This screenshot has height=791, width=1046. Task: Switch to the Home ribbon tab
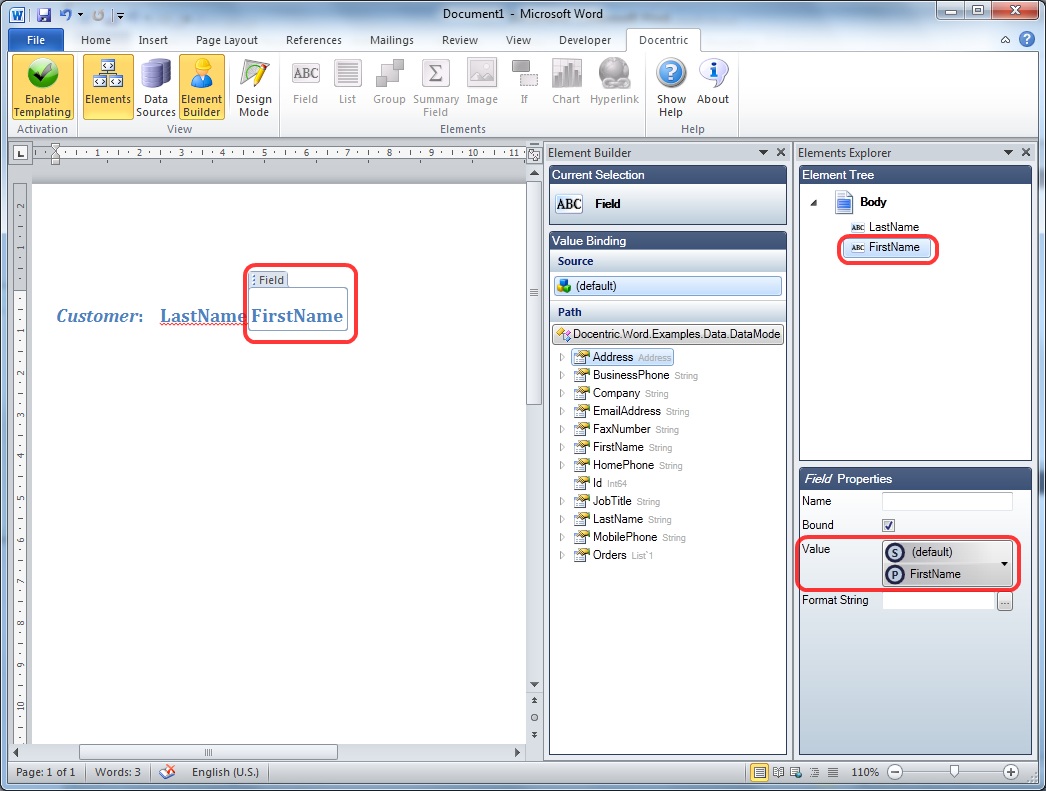96,40
